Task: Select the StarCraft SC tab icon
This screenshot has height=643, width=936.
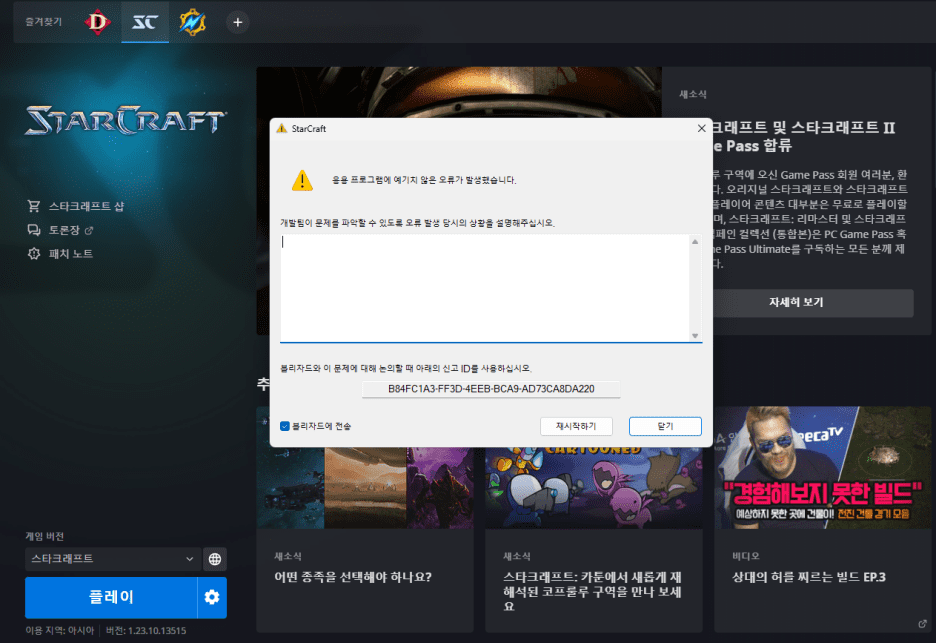Action: tap(145, 23)
